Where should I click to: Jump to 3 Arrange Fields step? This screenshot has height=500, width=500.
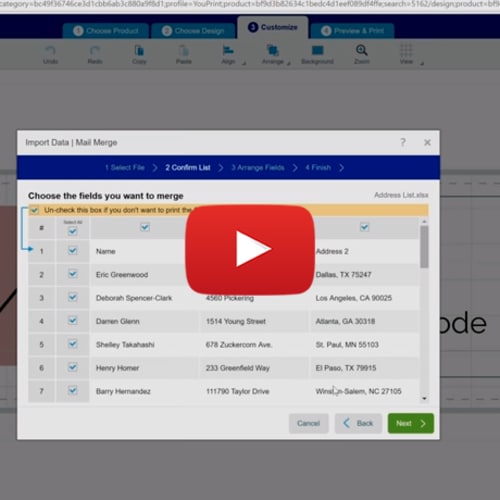(x=258, y=168)
